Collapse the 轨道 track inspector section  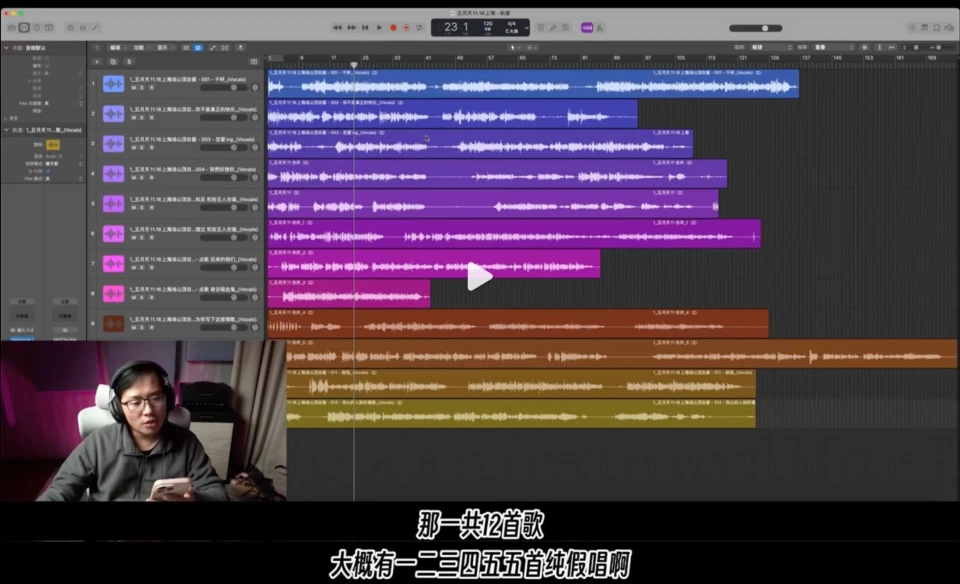(6, 129)
